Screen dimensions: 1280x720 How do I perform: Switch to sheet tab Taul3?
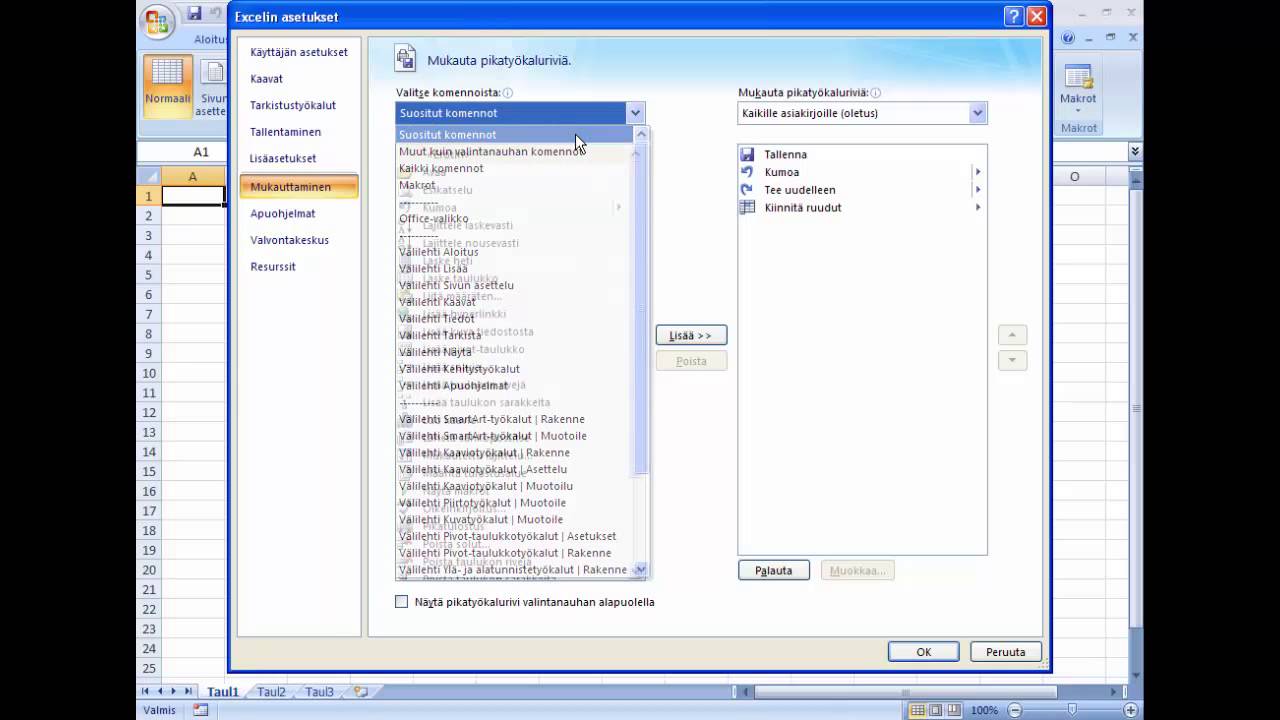[320, 692]
